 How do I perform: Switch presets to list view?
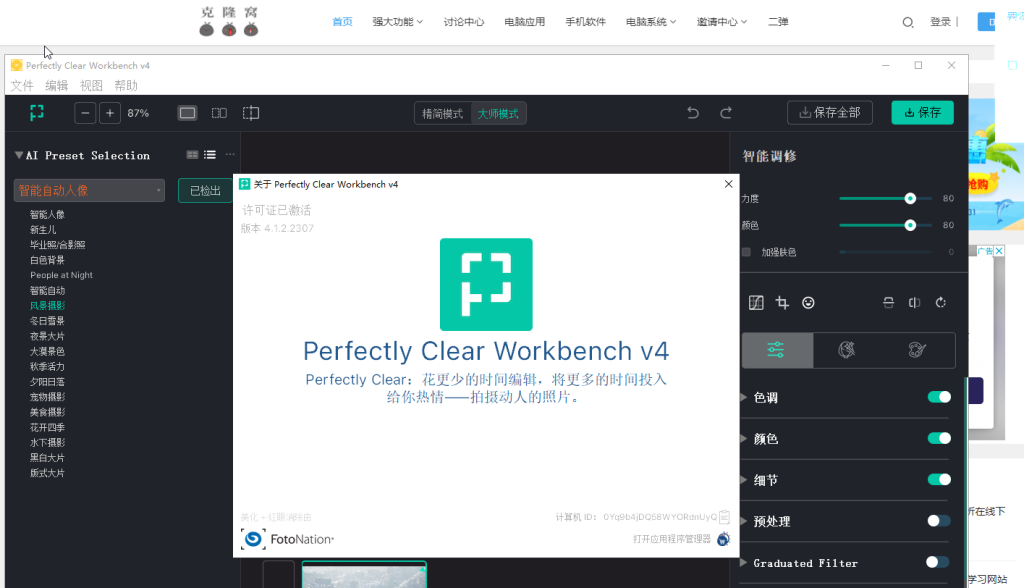point(210,155)
